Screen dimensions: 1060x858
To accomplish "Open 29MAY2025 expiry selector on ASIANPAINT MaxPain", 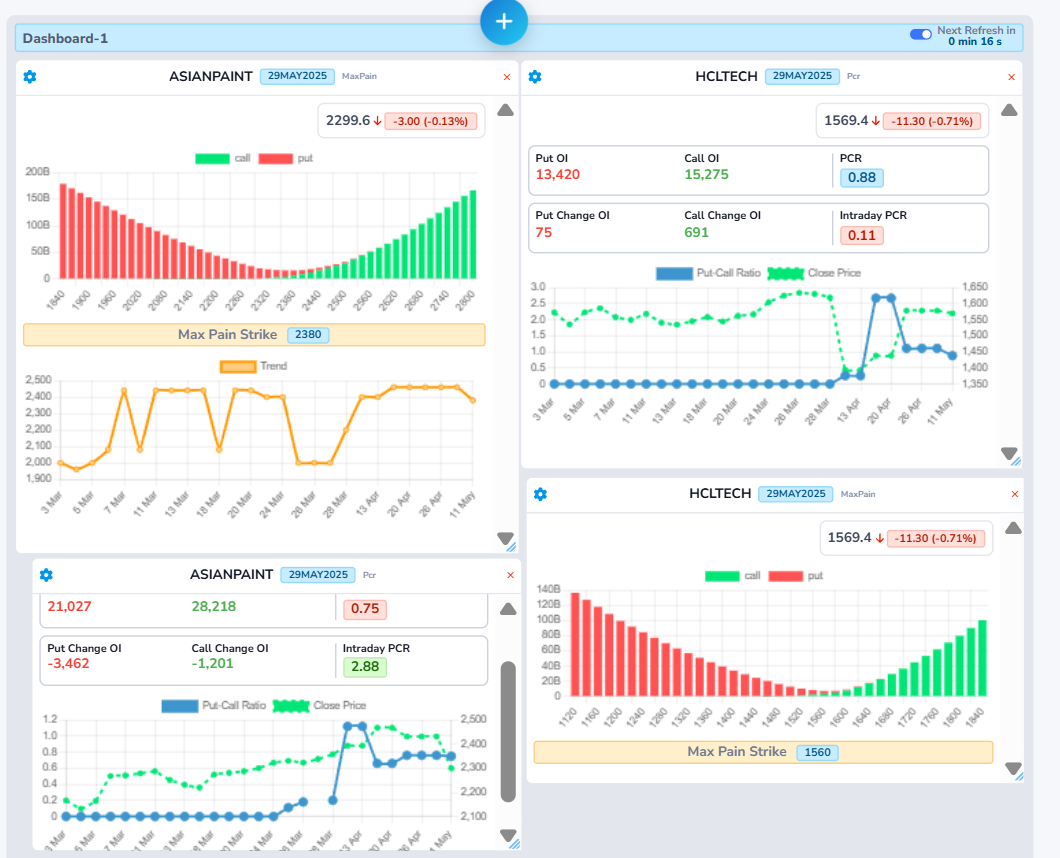I will pos(297,75).
